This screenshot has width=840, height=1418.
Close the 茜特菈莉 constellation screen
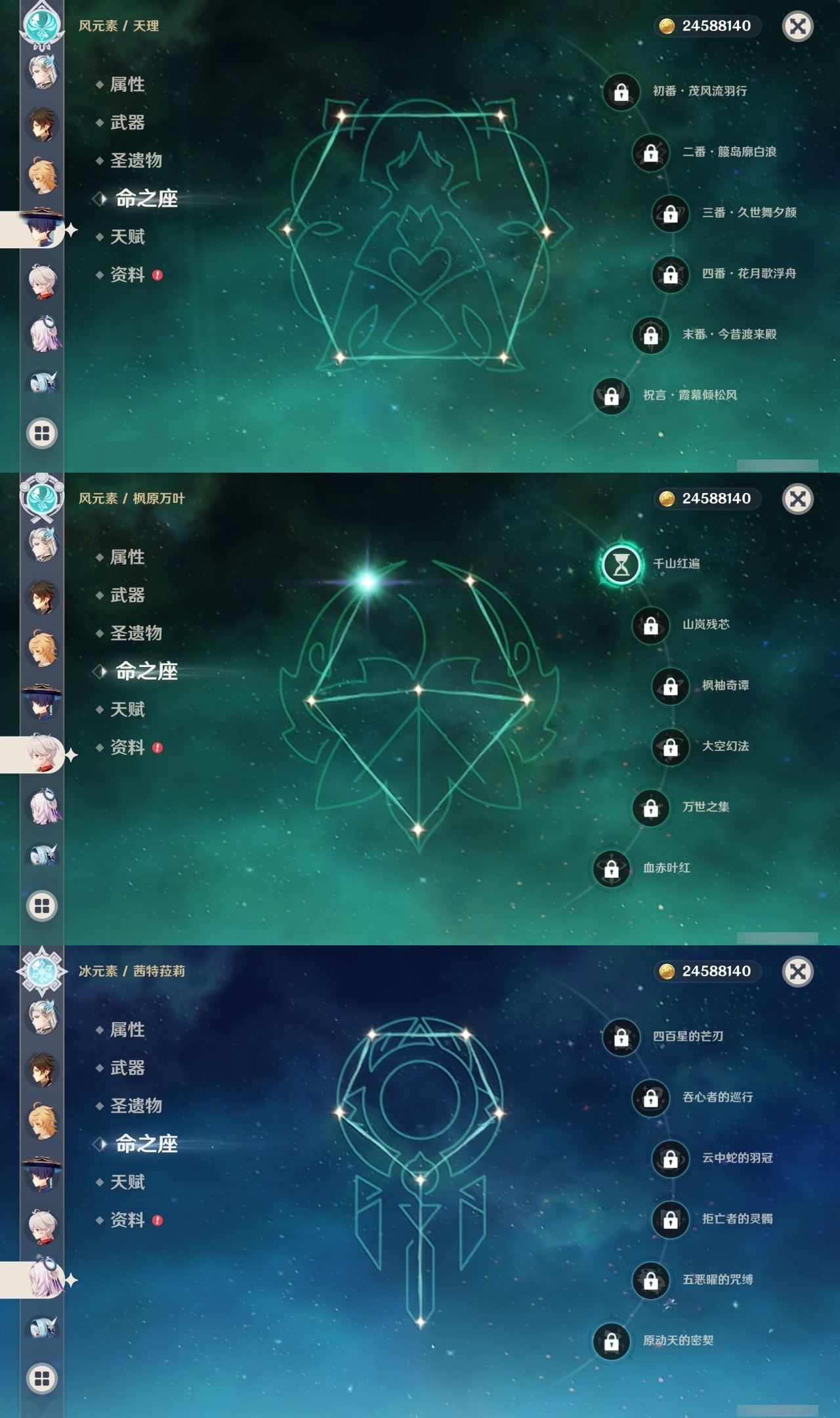click(x=798, y=972)
